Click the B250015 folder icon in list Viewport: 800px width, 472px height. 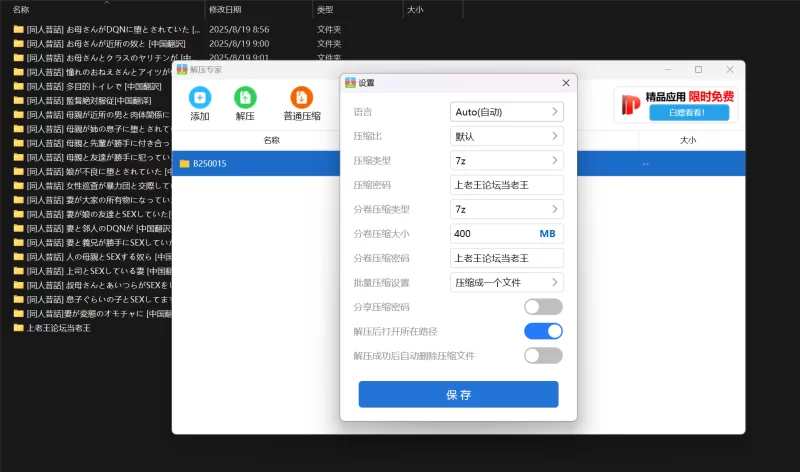(185, 164)
